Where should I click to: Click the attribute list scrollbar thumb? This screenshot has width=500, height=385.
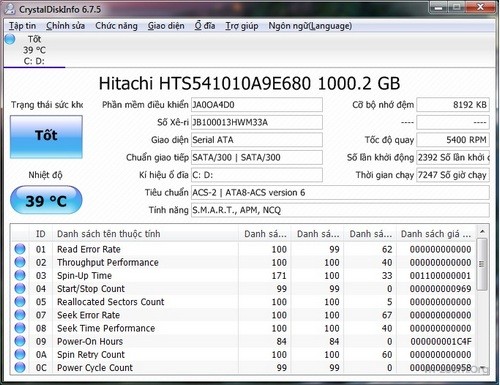[x=482, y=264]
